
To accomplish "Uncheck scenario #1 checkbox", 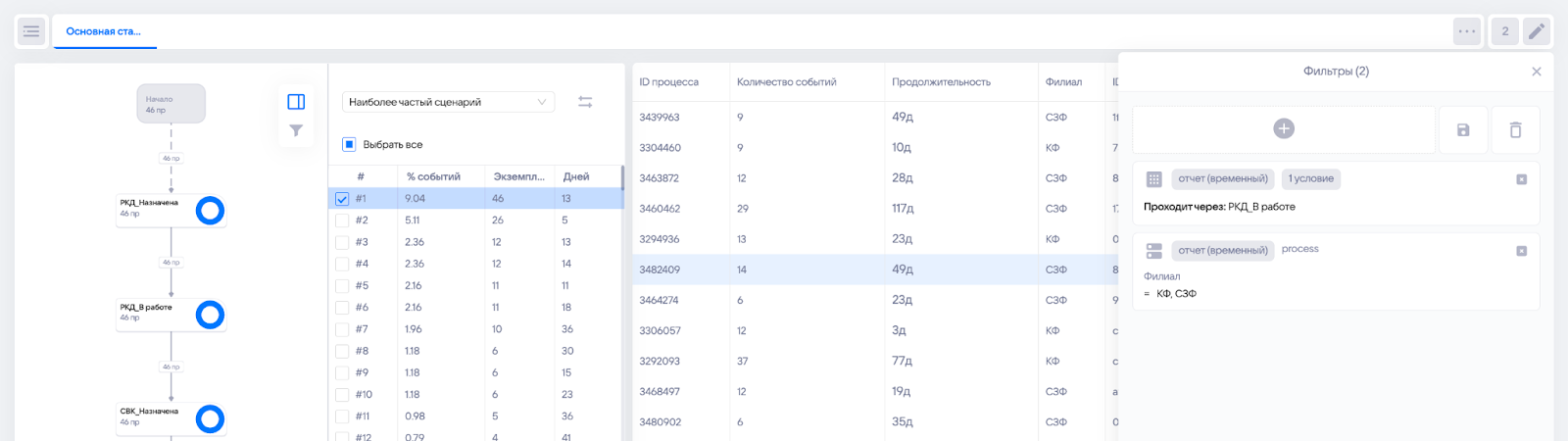I will pyautogui.click(x=342, y=199).
